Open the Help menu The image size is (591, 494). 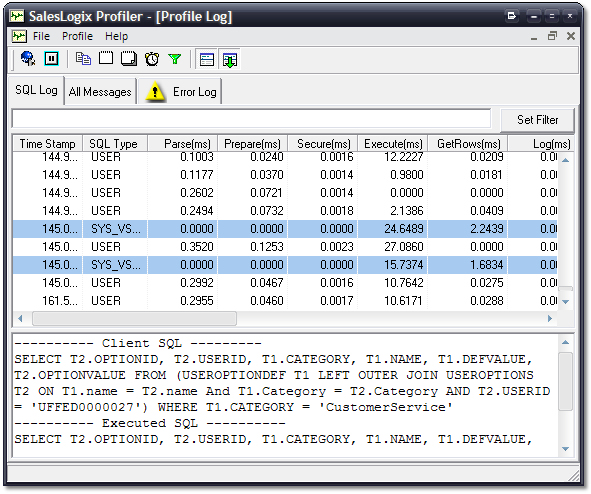(x=116, y=36)
